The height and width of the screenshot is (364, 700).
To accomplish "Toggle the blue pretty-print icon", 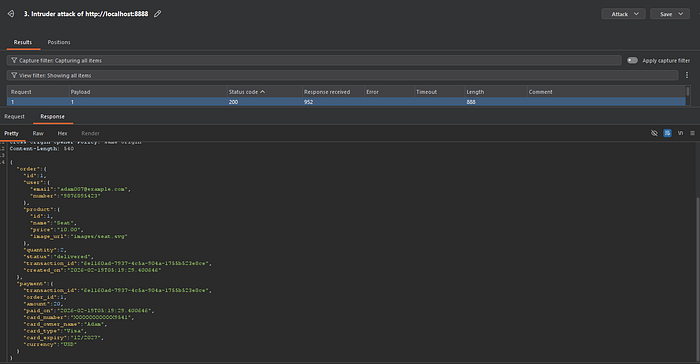I will coord(667,133).
